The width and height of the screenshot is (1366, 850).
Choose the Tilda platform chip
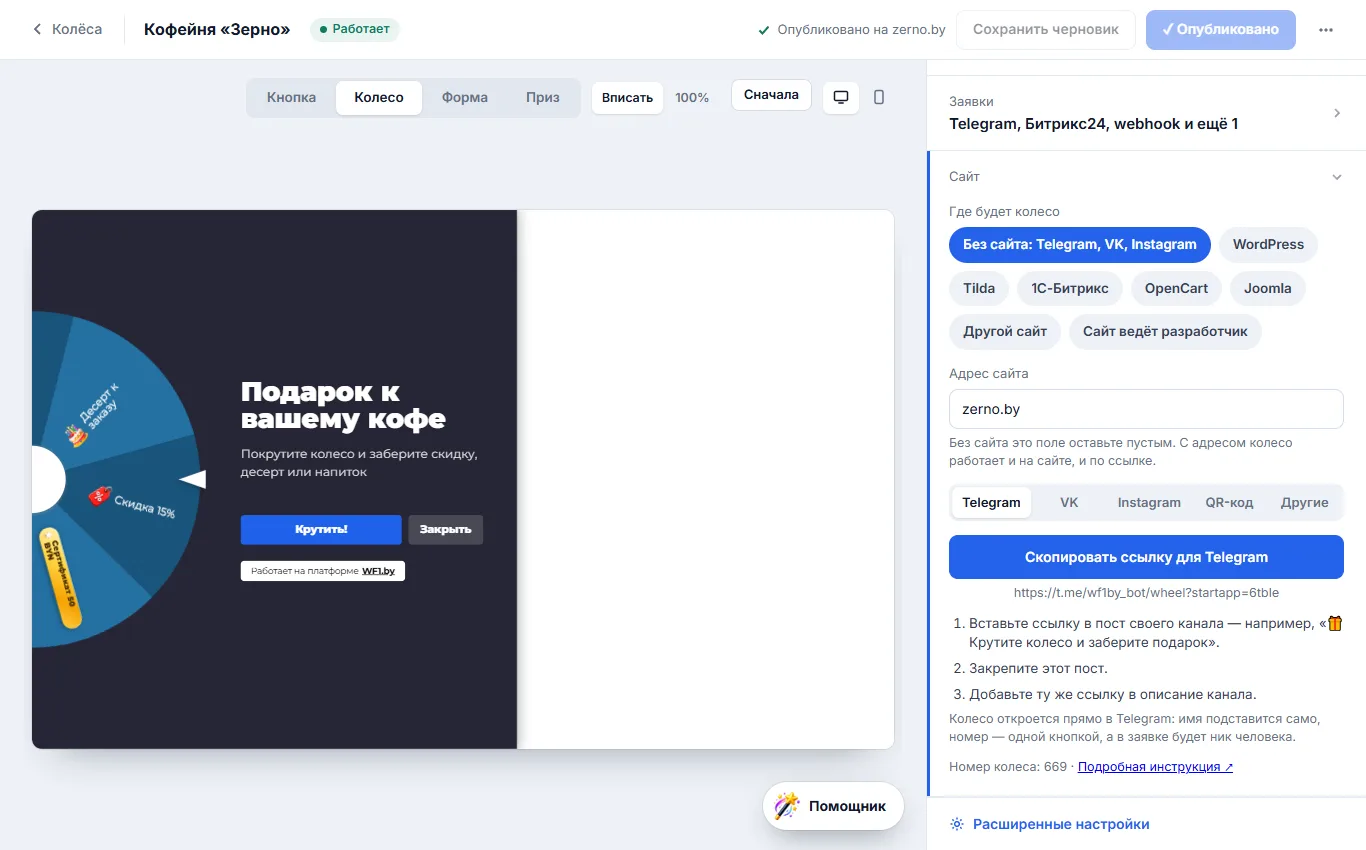[x=979, y=289]
